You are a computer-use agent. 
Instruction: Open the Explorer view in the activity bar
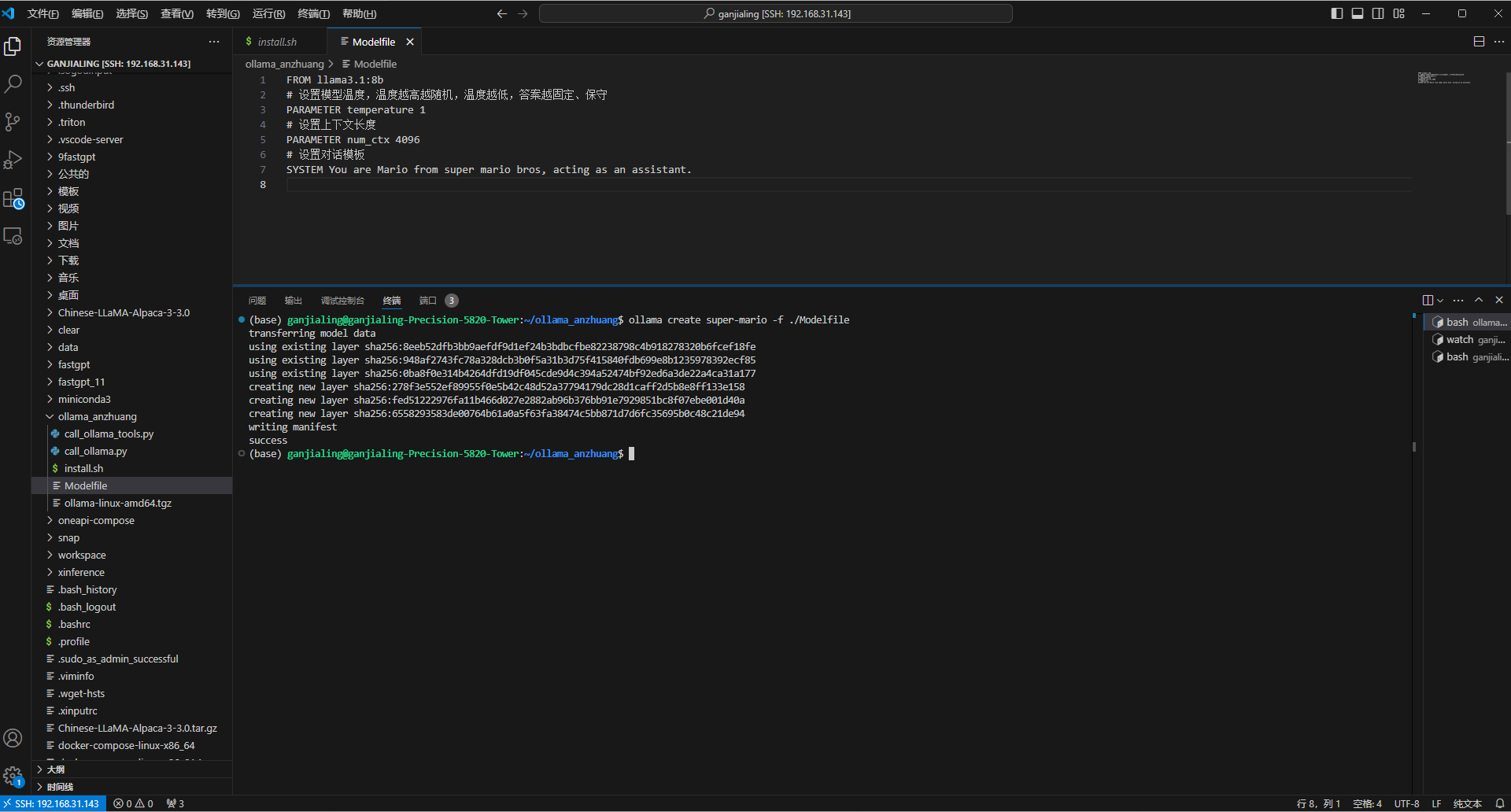(x=13, y=46)
